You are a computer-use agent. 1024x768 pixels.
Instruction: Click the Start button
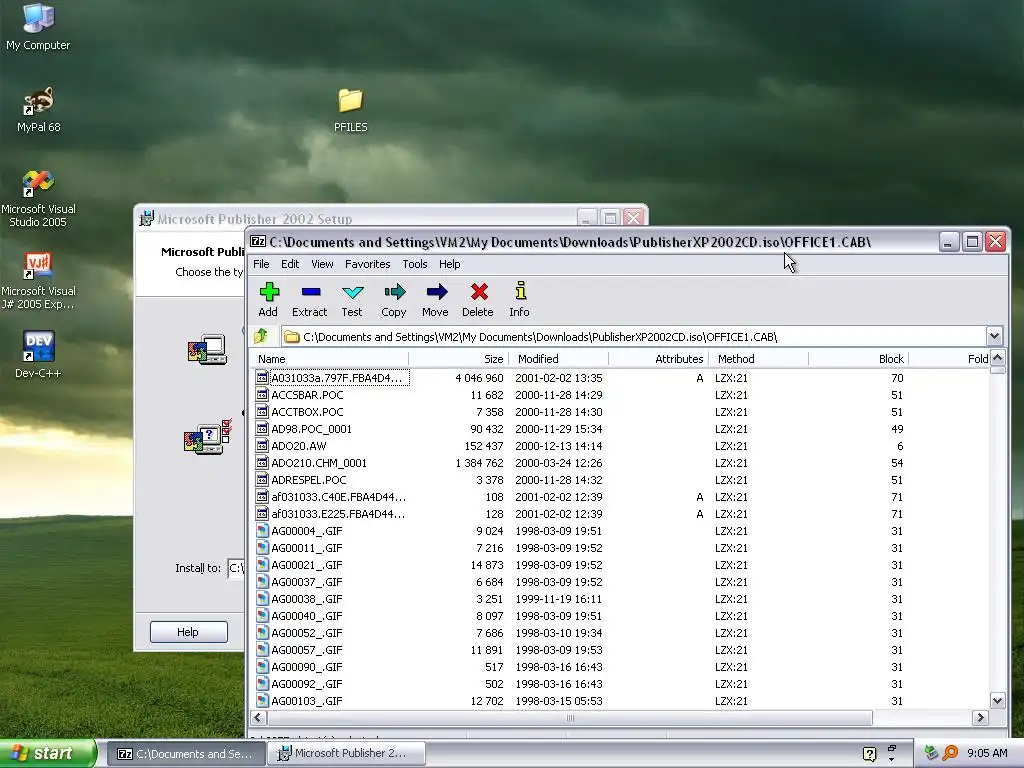[x=48, y=753]
